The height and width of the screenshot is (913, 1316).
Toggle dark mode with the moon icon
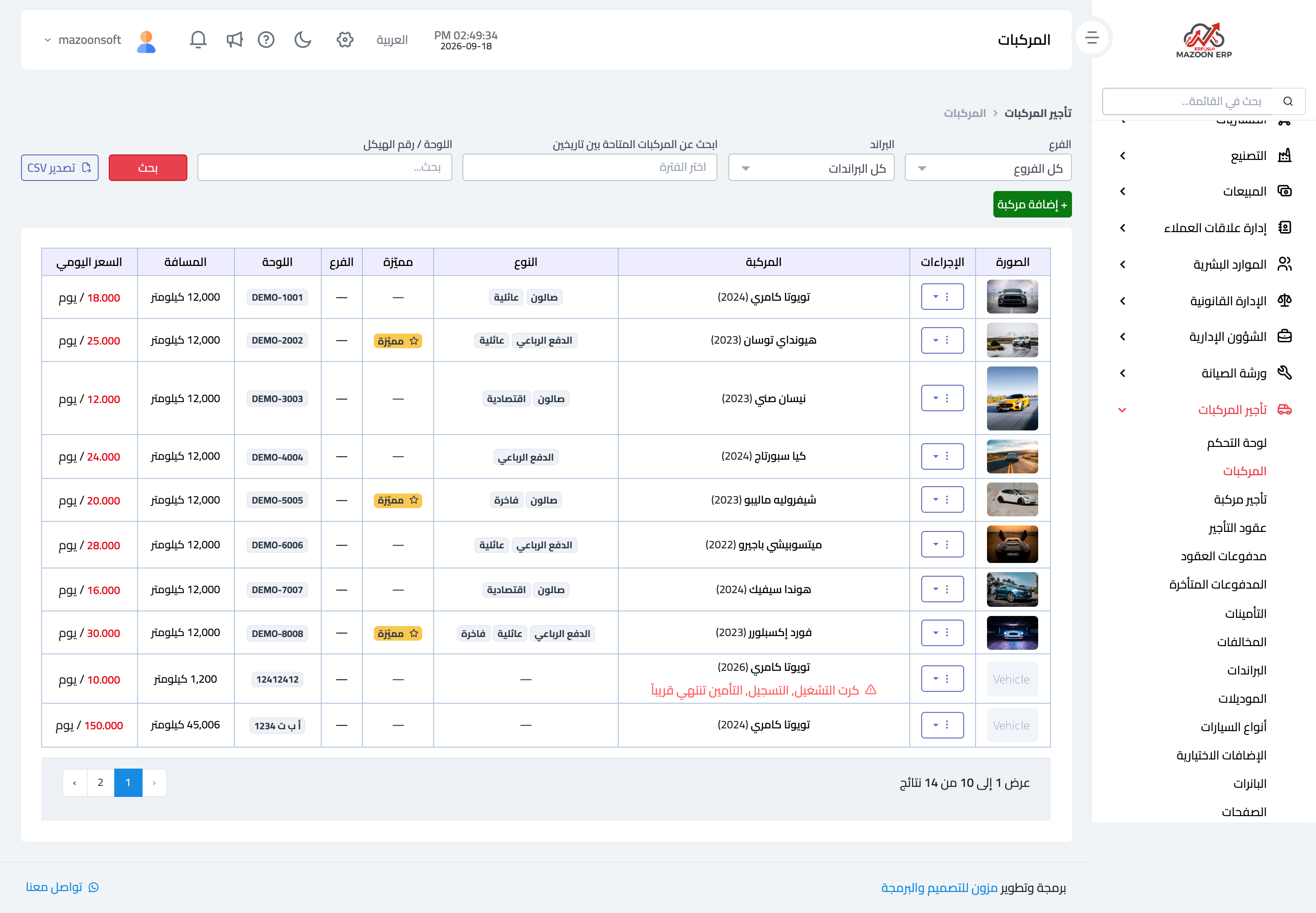302,39
